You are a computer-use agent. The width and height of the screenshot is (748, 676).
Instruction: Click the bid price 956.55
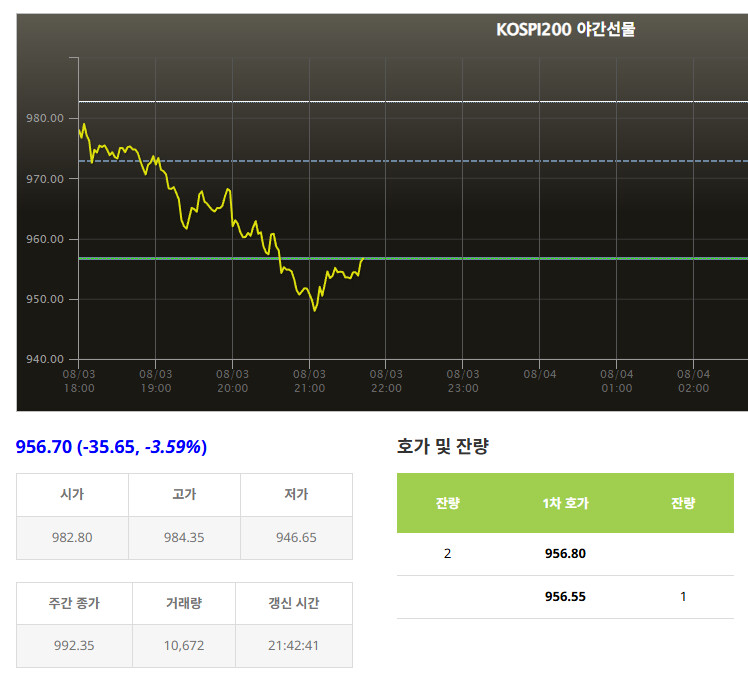pos(565,597)
